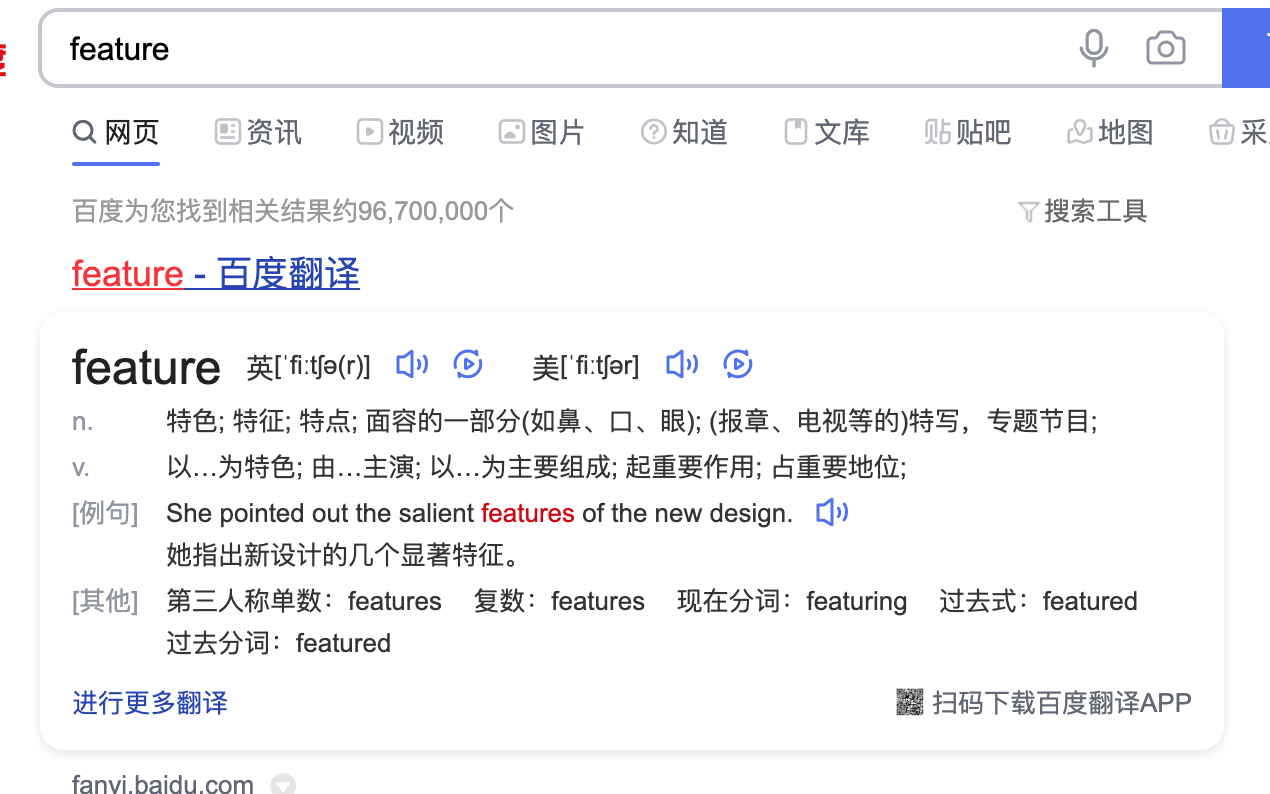Play the example sentence audio
Screen dimensions: 1270x794
point(832,513)
